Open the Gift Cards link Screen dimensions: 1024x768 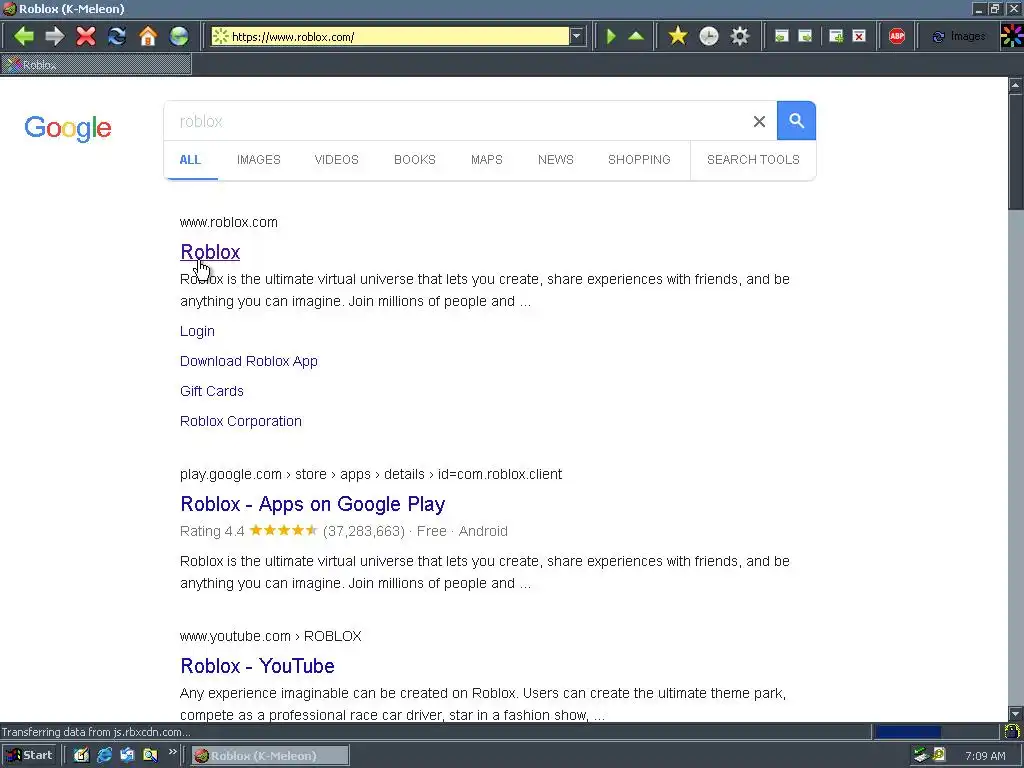[212, 391]
